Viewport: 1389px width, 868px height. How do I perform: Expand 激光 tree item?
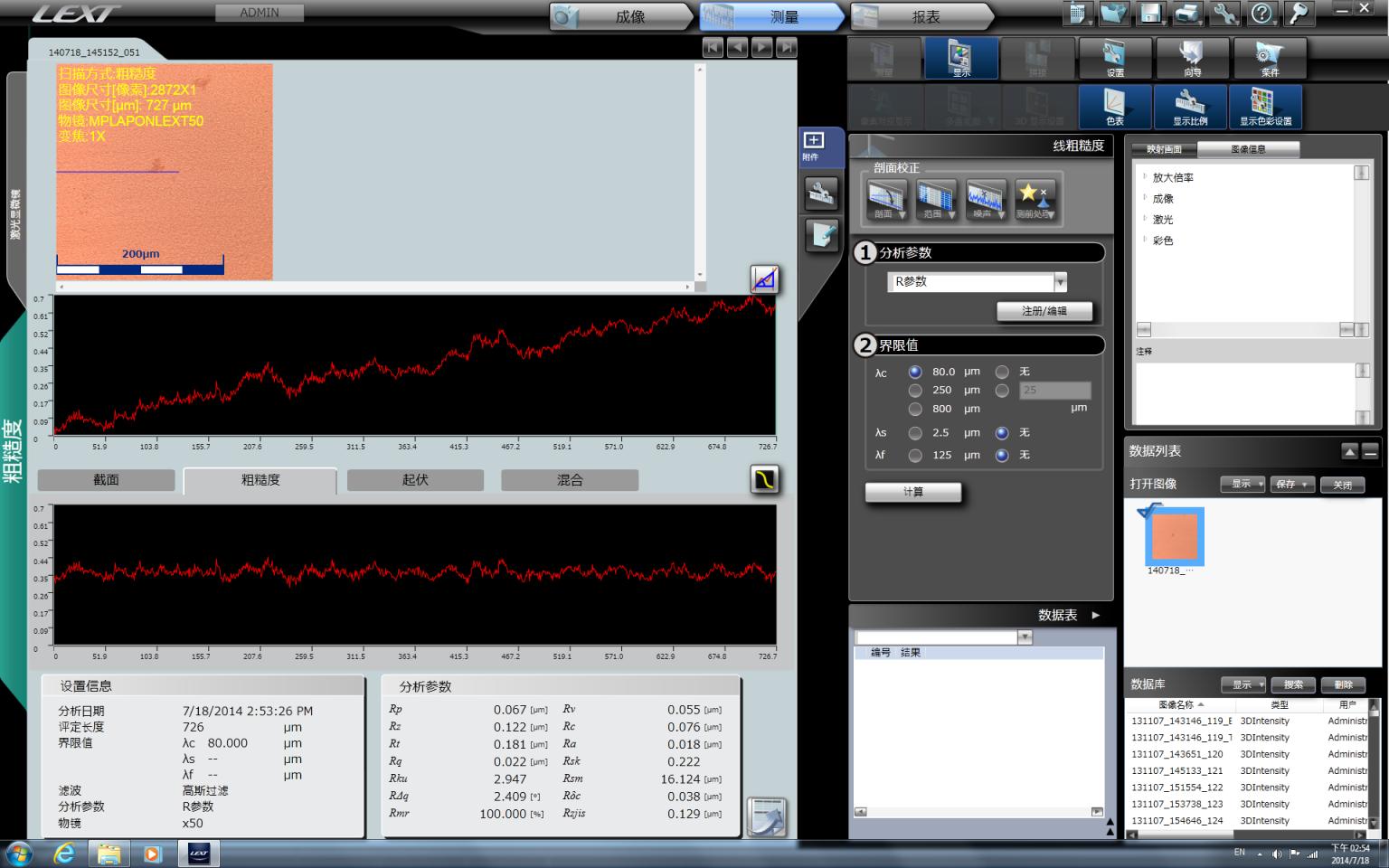(x=1145, y=219)
